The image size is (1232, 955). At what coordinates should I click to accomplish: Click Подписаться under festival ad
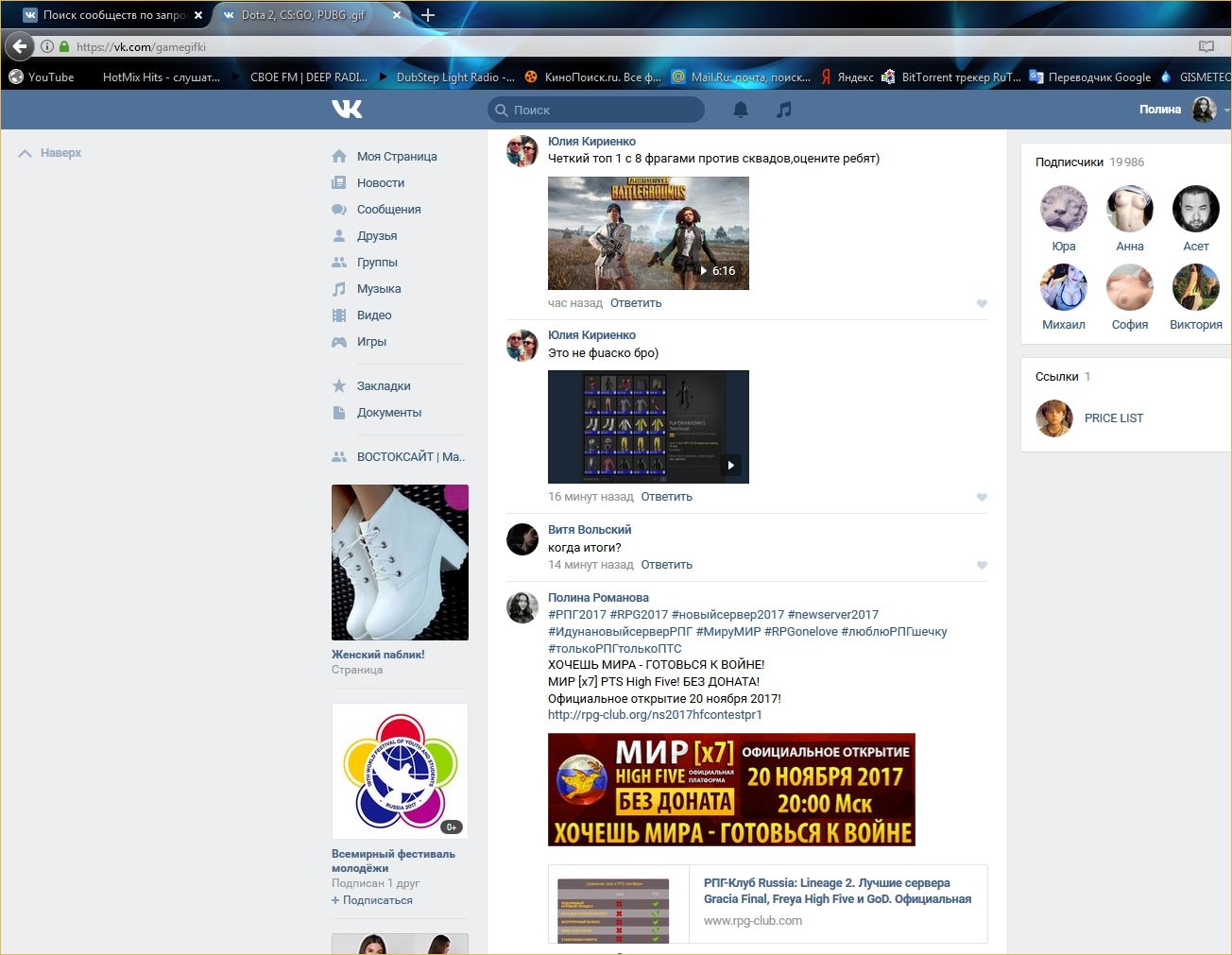[372, 900]
